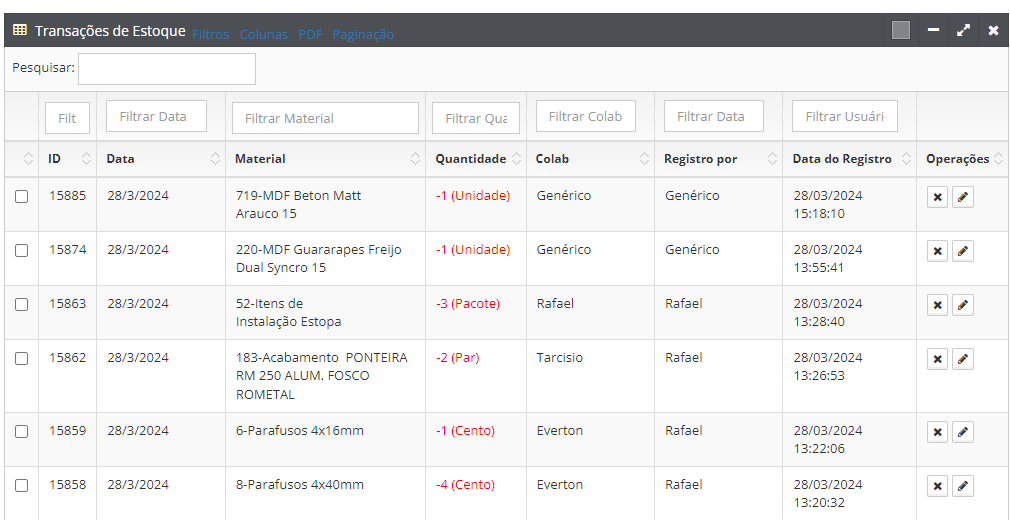The height and width of the screenshot is (520, 1010).
Task: Tick the checkbox for row 15885
Action: [x=22, y=197]
